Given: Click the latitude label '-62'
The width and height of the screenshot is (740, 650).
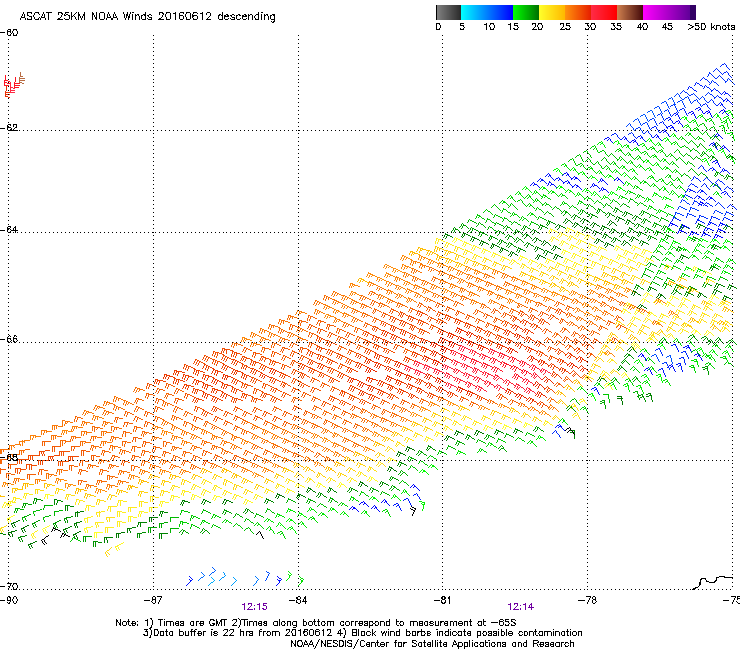Looking at the screenshot, I should pyautogui.click(x=9, y=127).
